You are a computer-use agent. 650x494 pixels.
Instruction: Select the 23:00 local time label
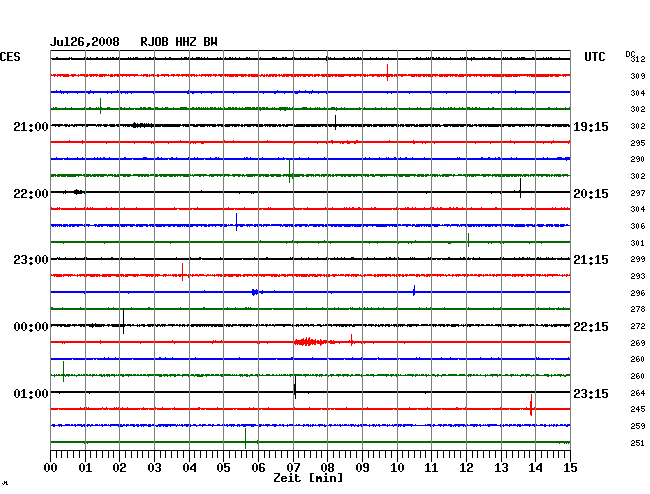[31, 260]
